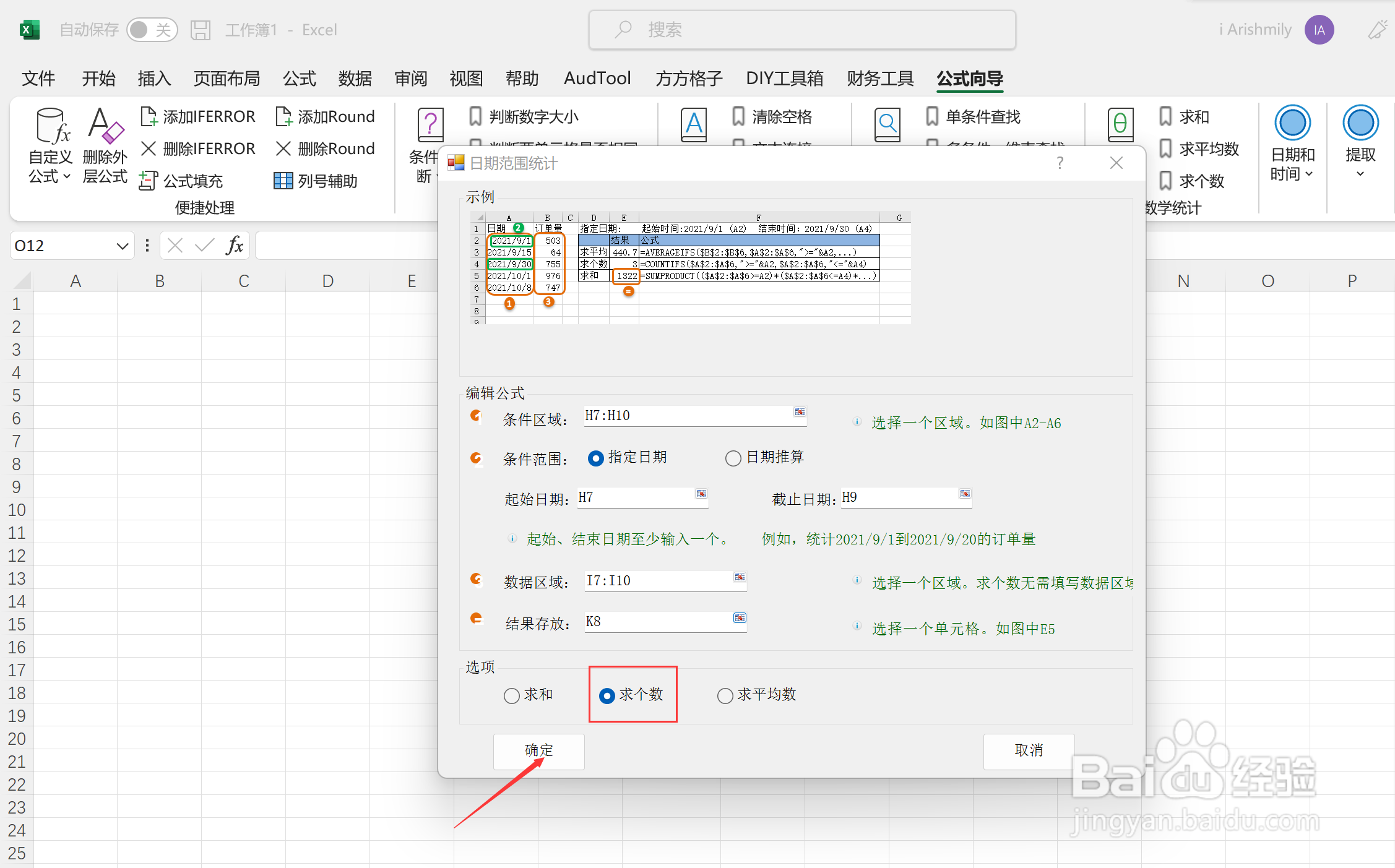Viewport: 1395px width, 868px height.
Task: Open the 条件判断 question mark icon
Action: 430,124
